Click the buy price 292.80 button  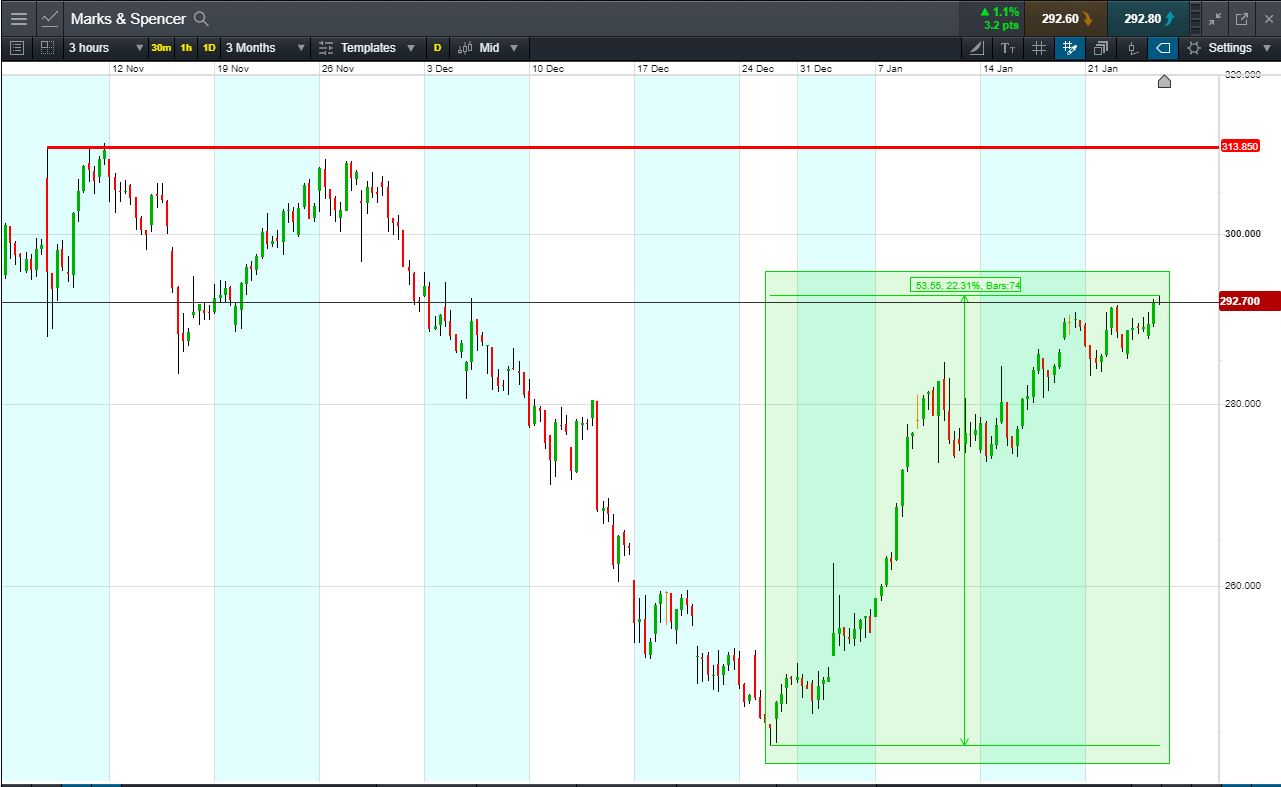pos(1148,18)
